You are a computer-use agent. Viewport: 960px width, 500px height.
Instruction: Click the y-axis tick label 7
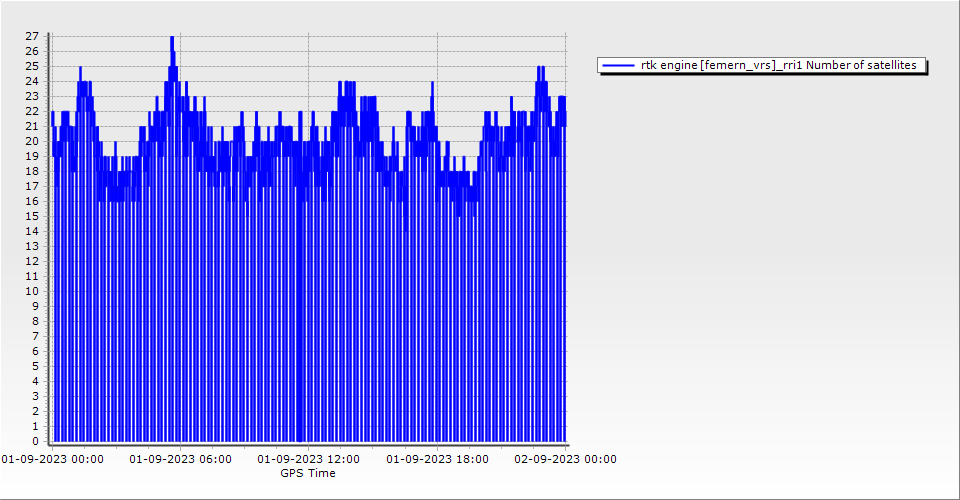35,336
